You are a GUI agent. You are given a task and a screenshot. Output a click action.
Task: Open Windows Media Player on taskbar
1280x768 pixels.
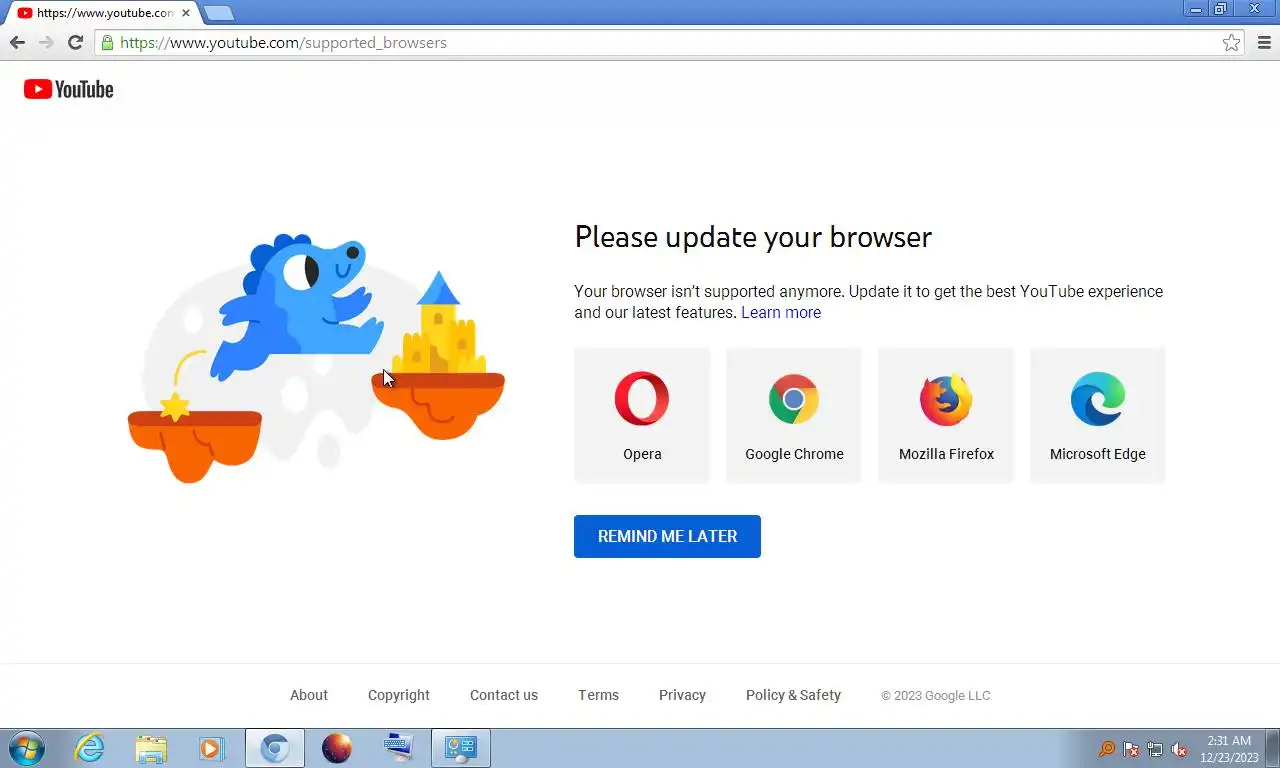[212, 748]
